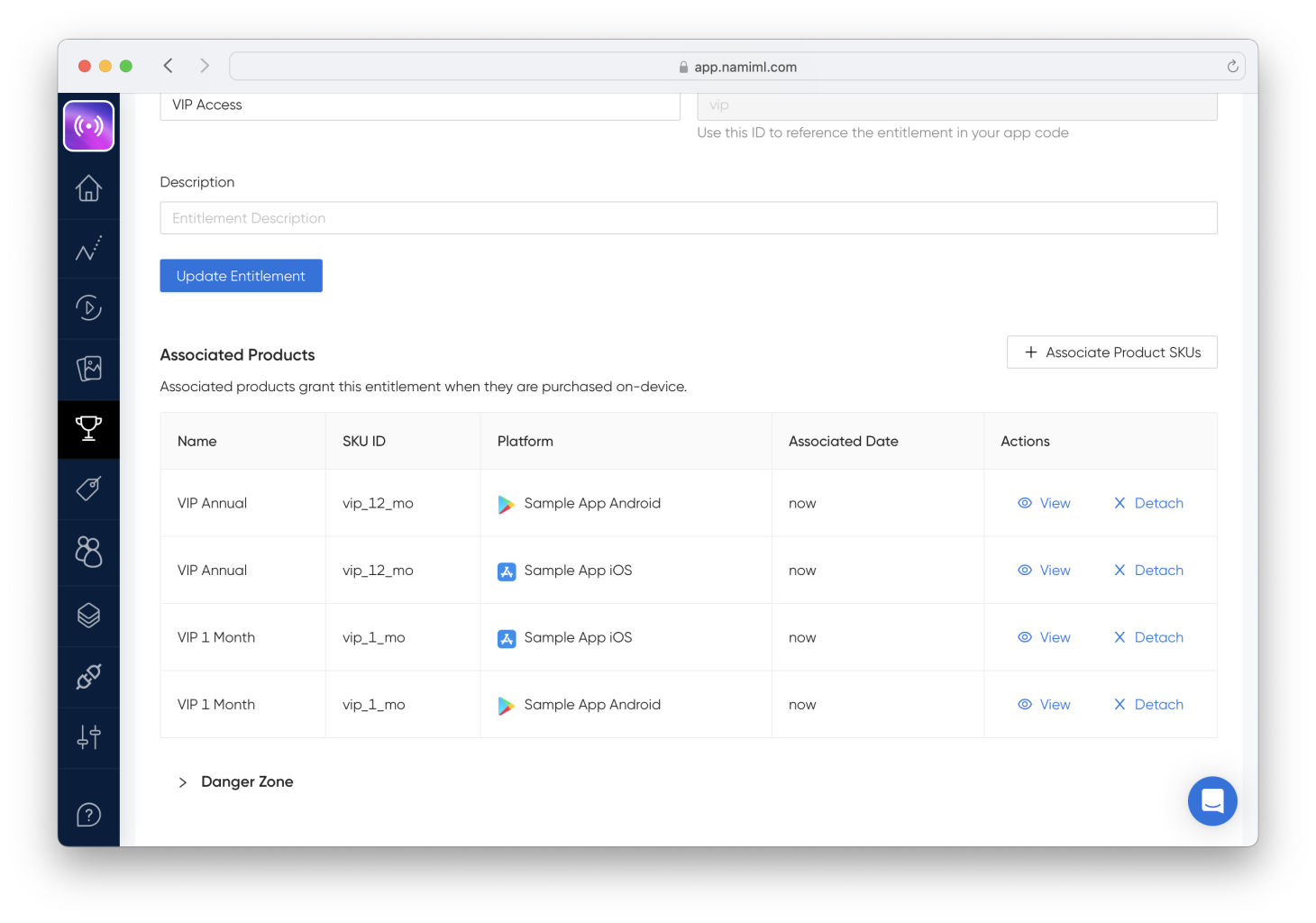Click vip_1_mo SKU in the iOS row
Viewport: 1316px width, 923px height.
[373, 637]
